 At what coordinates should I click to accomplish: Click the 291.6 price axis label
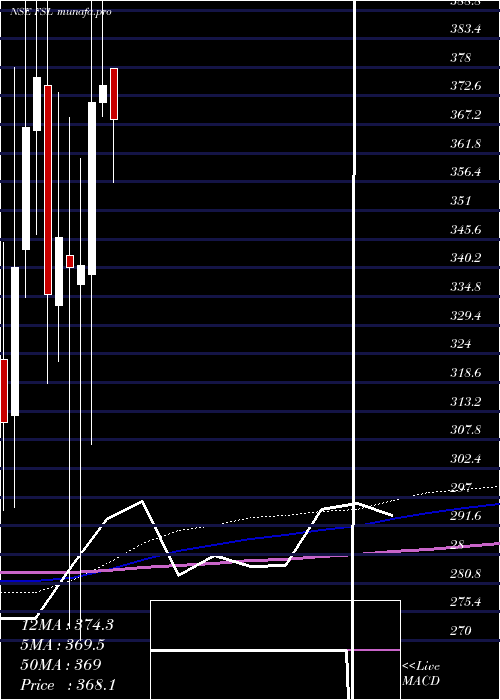466,516
